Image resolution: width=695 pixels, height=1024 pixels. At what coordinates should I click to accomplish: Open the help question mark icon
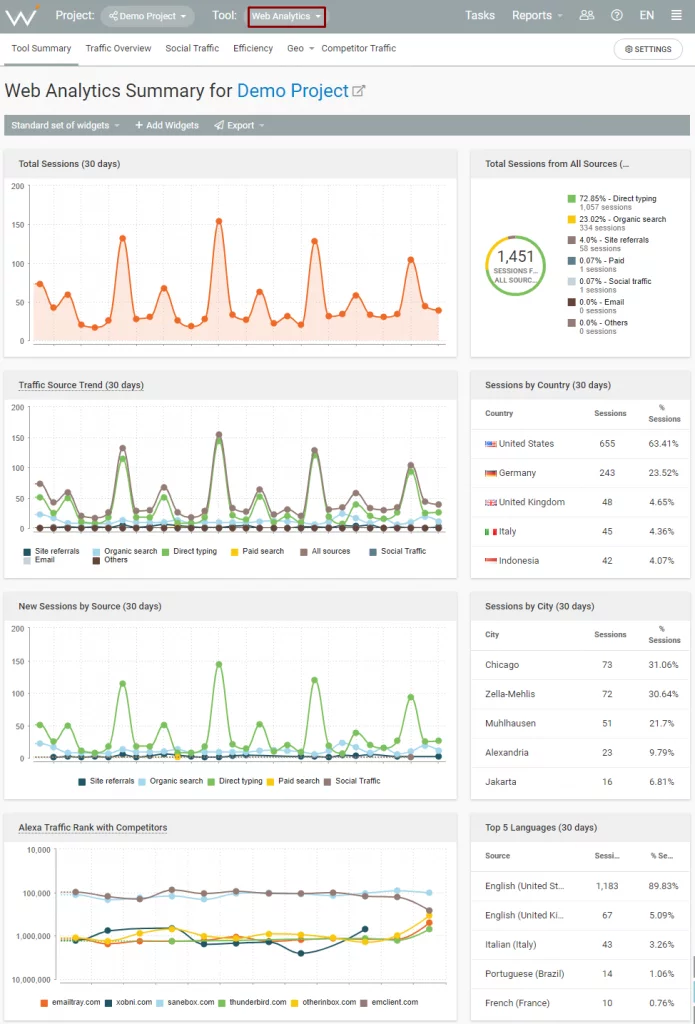pos(617,16)
